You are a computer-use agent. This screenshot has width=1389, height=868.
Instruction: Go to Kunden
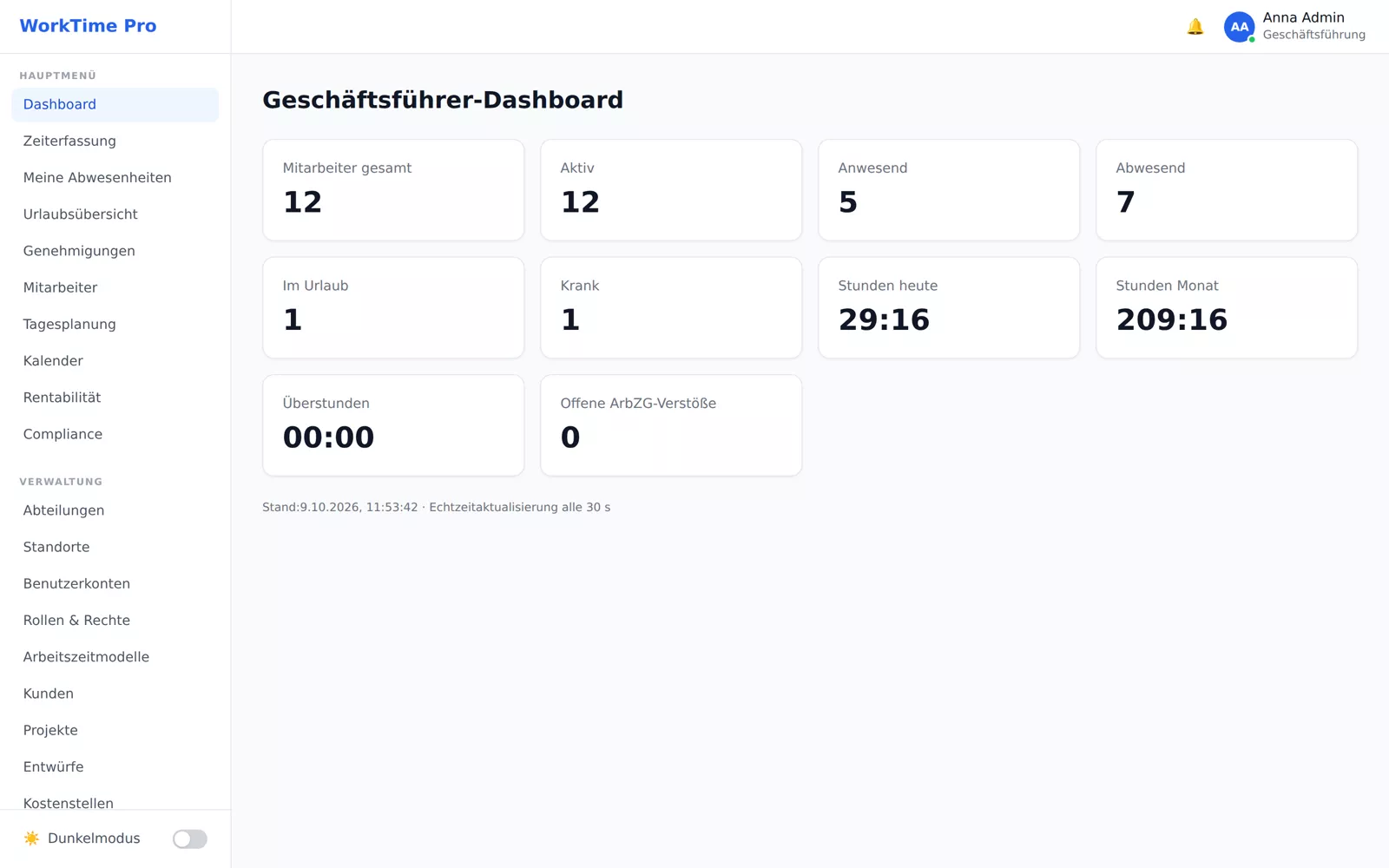115,694
